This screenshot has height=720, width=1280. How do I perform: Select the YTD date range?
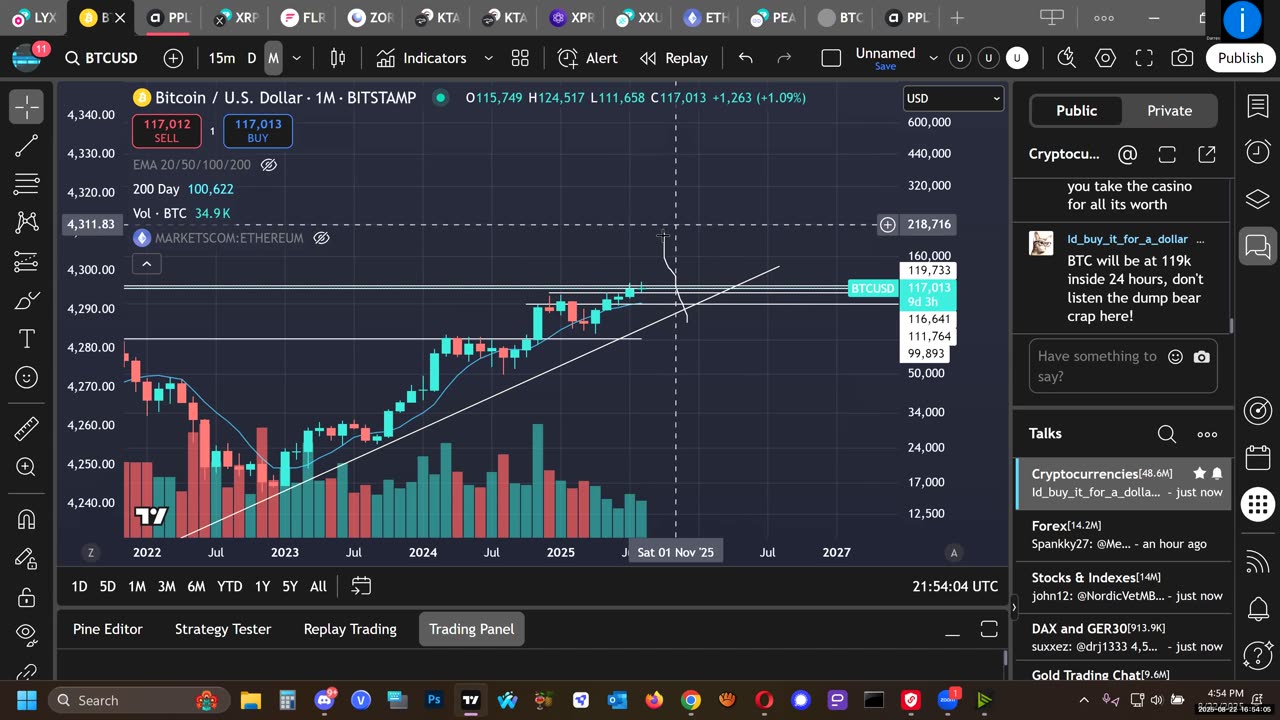pos(230,586)
